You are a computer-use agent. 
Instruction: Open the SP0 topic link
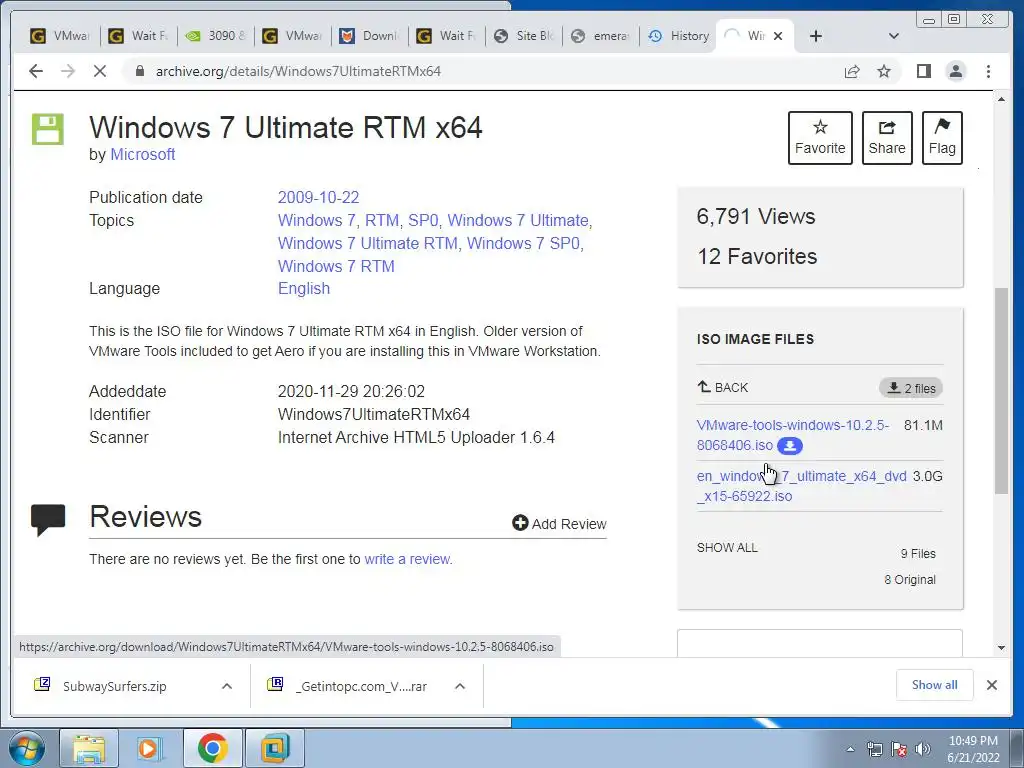click(x=423, y=221)
